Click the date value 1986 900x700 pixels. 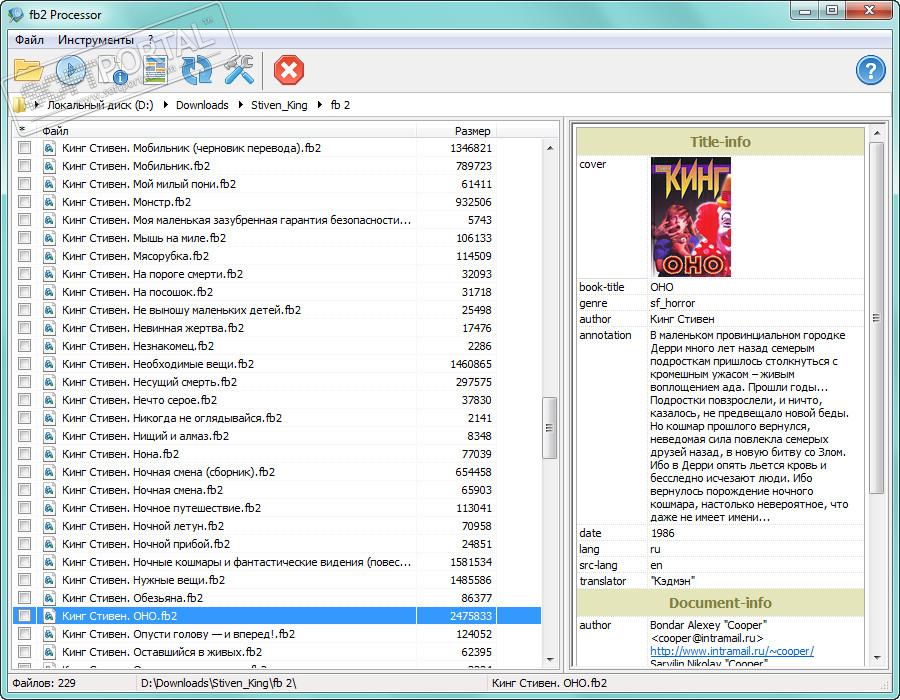(662, 533)
